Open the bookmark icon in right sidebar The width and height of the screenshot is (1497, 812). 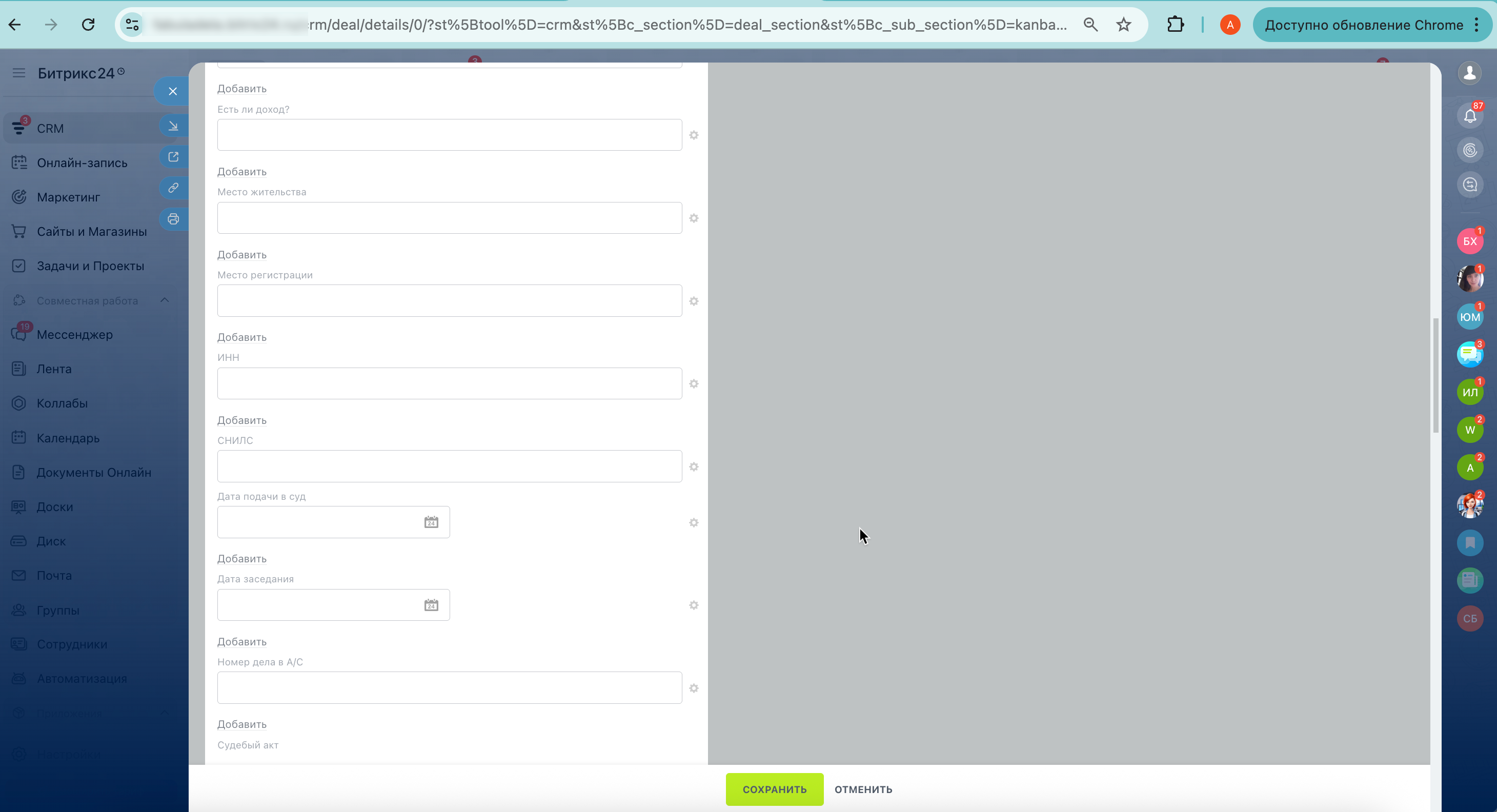pos(1470,543)
